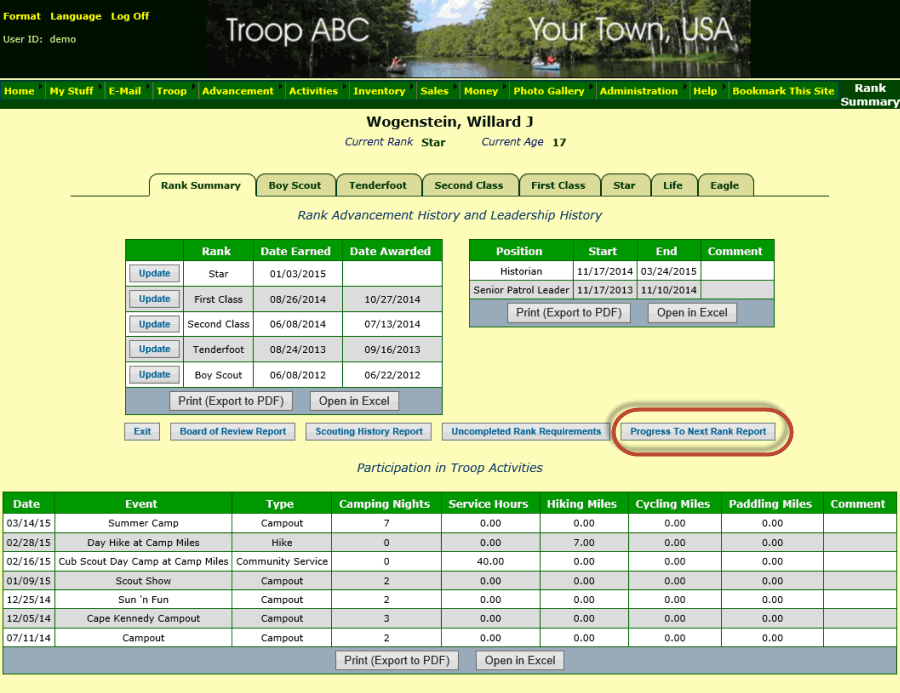Click Day Hike at Camp Miles event
This screenshot has width=900, height=693.
click(143, 543)
